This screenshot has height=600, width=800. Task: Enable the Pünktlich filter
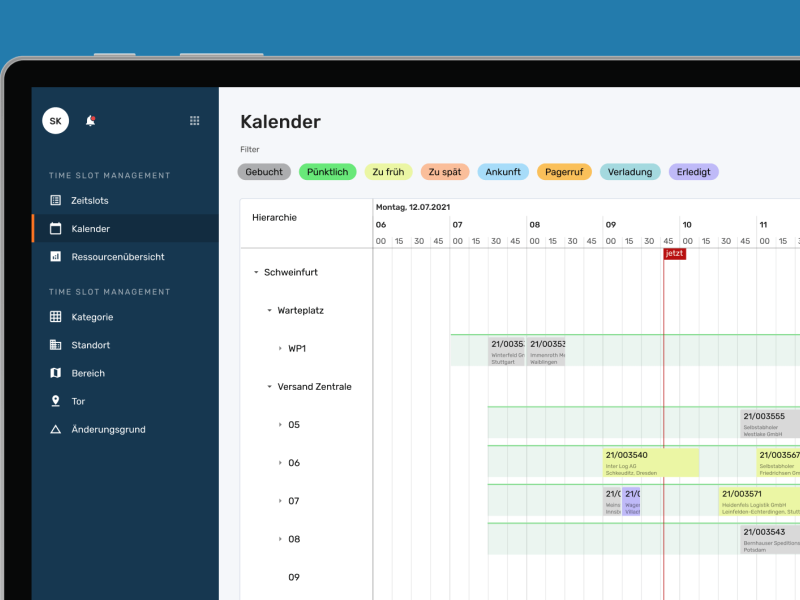coord(327,171)
